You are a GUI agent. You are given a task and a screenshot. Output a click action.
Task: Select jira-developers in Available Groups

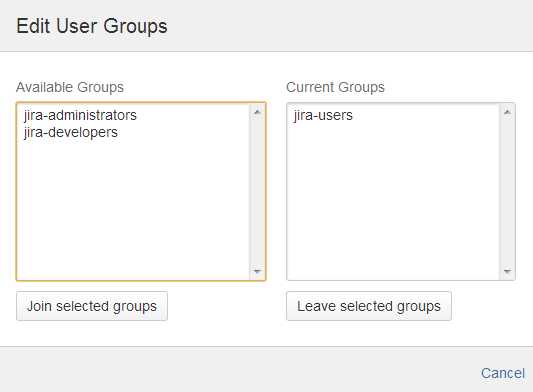click(x=71, y=132)
